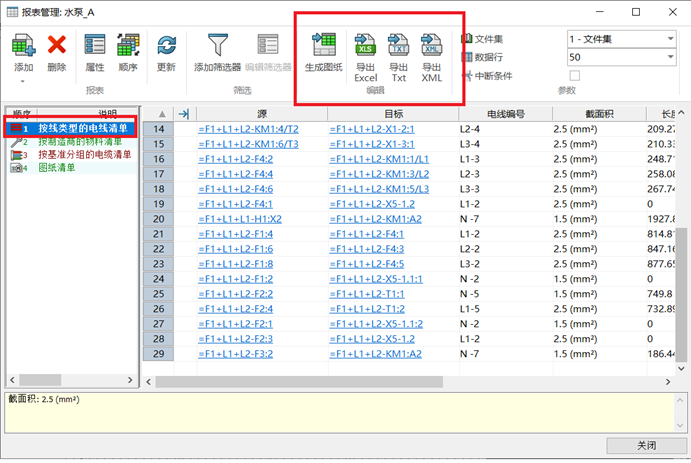Viewport: 691px width, 463px height.
Task: Click the sort triangle column header
Action: click(x=162, y=114)
